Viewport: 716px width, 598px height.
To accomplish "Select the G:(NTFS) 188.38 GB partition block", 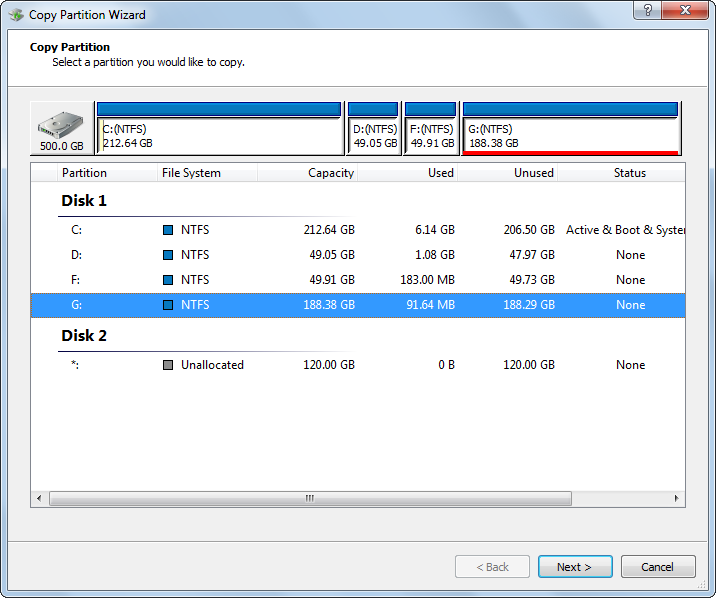I will click(571, 128).
